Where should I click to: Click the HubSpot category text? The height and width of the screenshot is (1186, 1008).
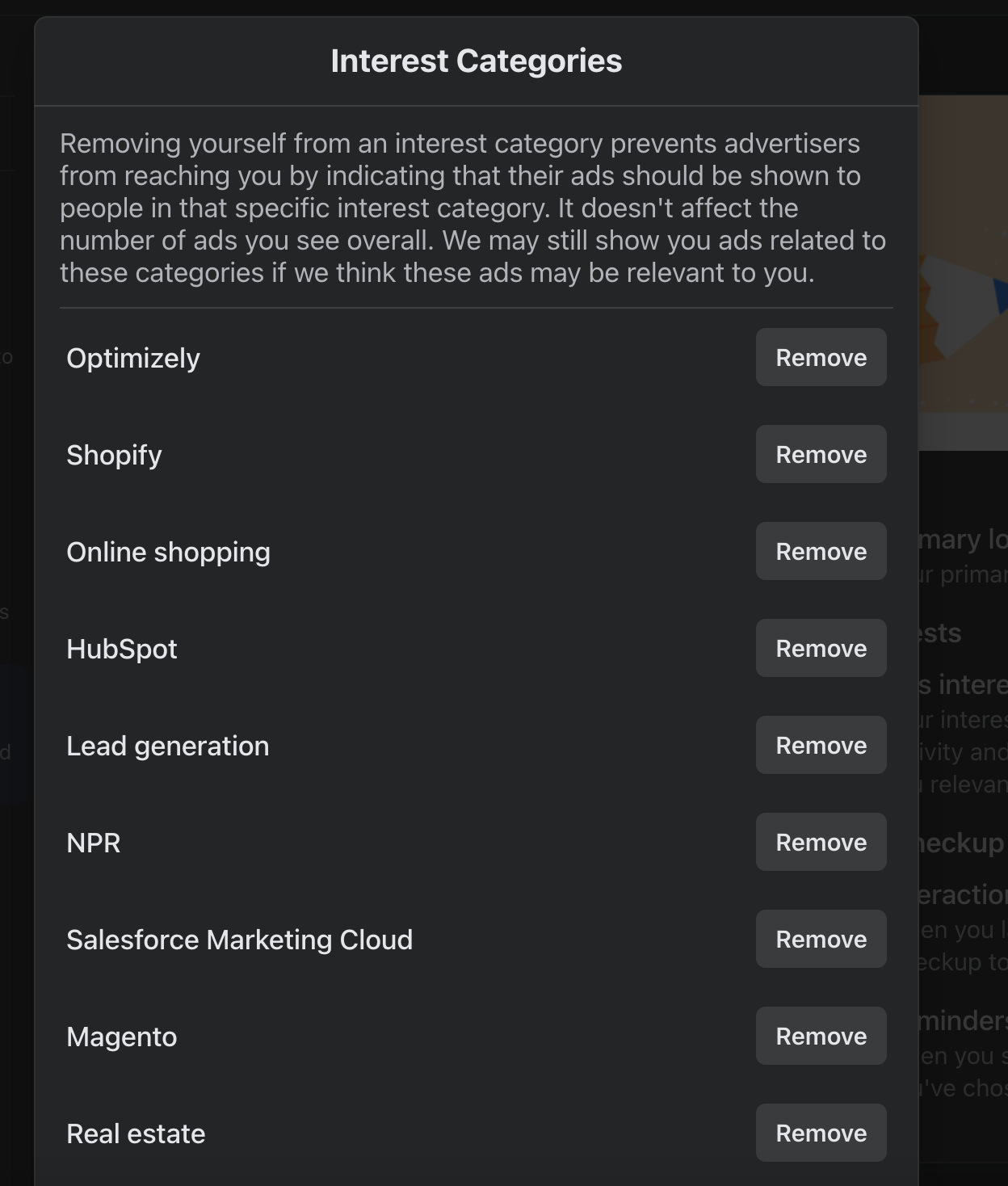pyautogui.click(x=122, y=649)
